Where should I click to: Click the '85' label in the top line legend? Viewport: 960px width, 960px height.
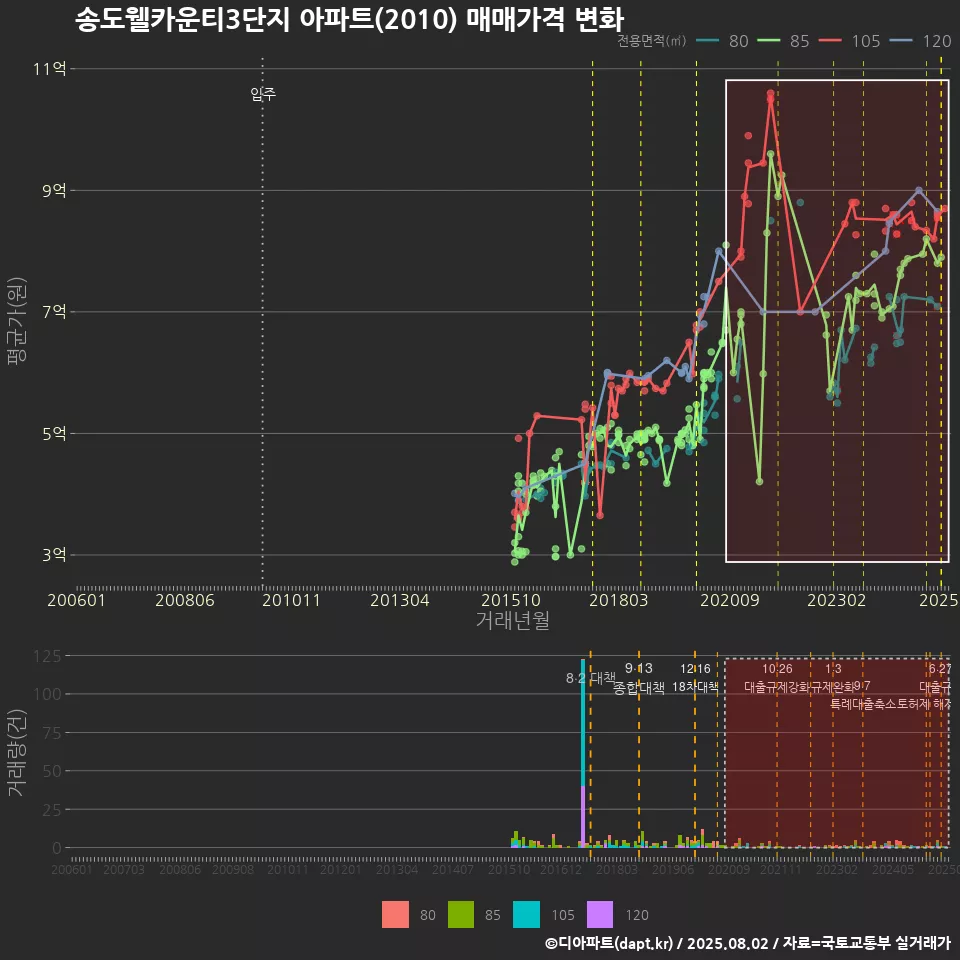800,41
